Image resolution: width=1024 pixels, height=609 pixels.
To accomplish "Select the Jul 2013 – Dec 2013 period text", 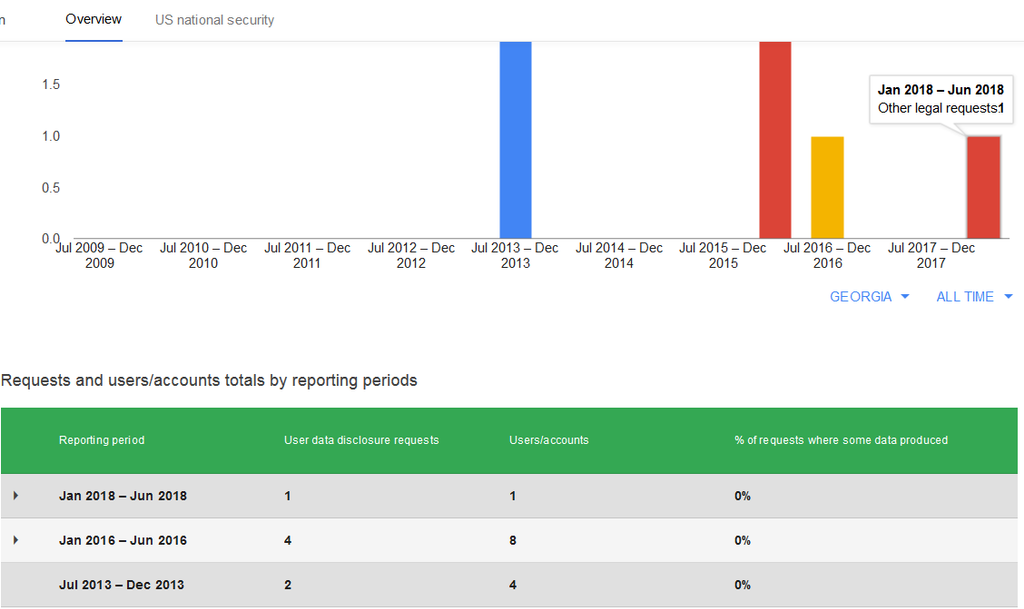I will click(x=121, y=585).
